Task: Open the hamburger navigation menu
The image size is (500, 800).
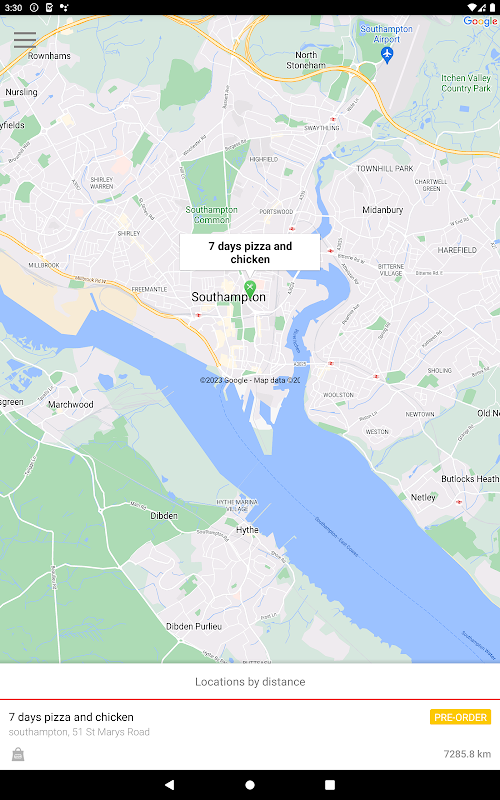Action: pyautogui.click(x=24, y=39)
